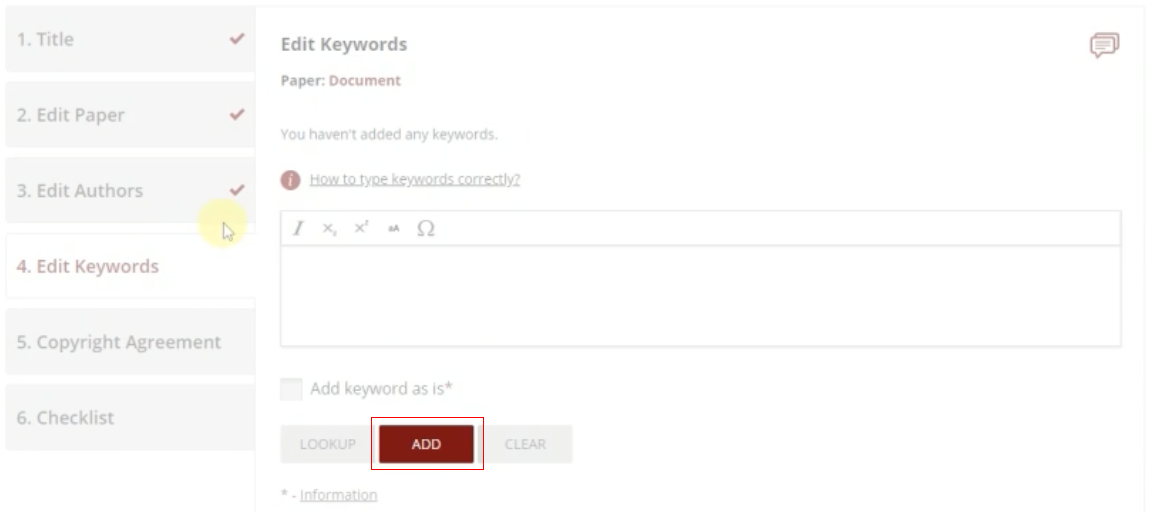Open the Copyright Agreement step
This screenshot has height=512, width=1152.
pyautogui.click(x=130, y=342)
